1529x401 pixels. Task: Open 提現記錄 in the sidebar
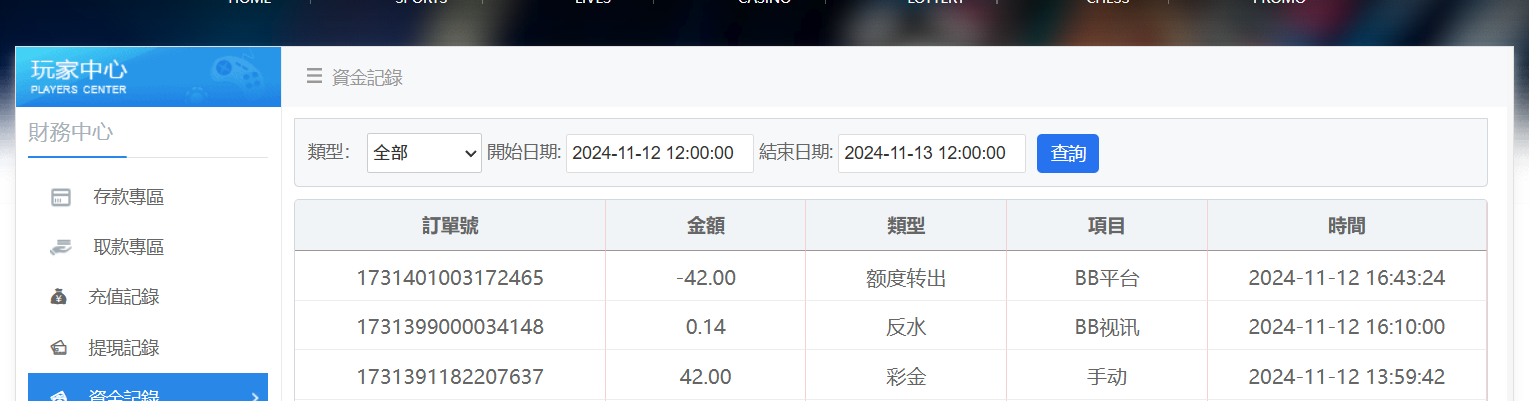148,348
